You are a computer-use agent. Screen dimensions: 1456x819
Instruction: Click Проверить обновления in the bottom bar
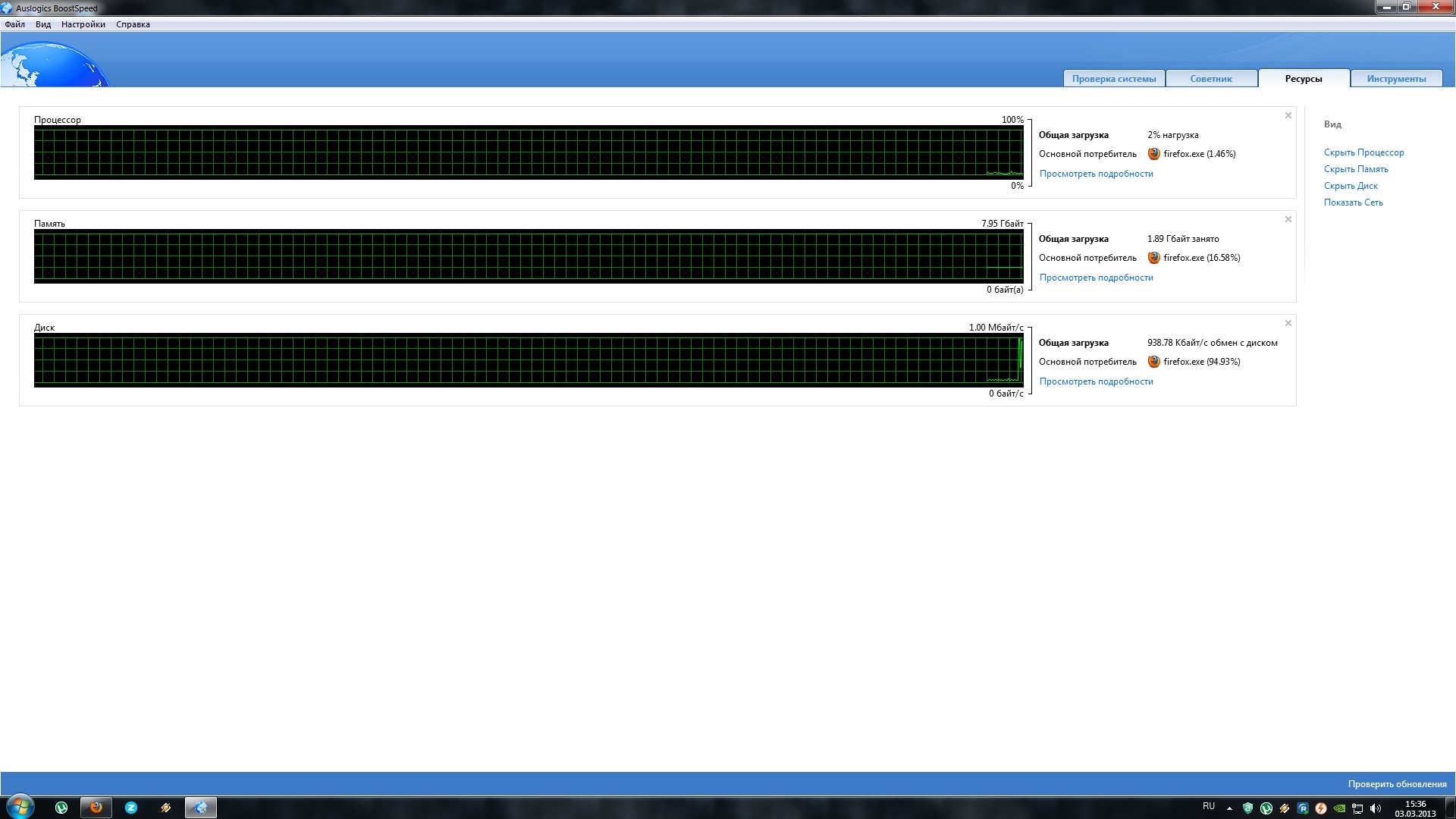pyautogui.click(x=1397, y=784)
